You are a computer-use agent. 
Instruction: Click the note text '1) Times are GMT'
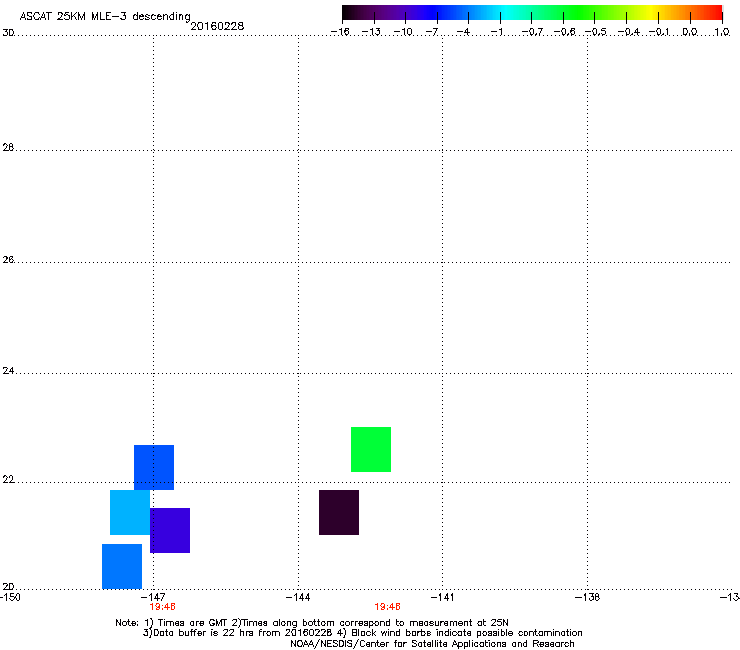(186, 623)
